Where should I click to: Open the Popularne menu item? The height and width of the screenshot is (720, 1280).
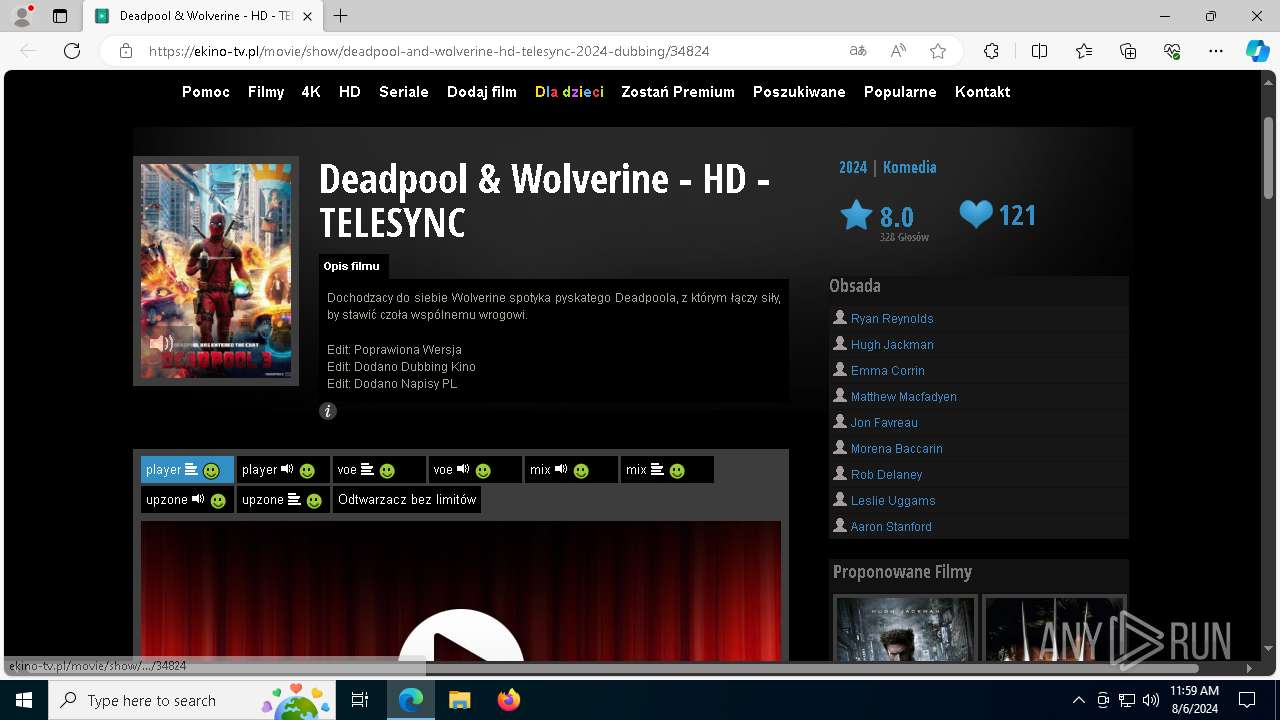[x=900, y=92]
